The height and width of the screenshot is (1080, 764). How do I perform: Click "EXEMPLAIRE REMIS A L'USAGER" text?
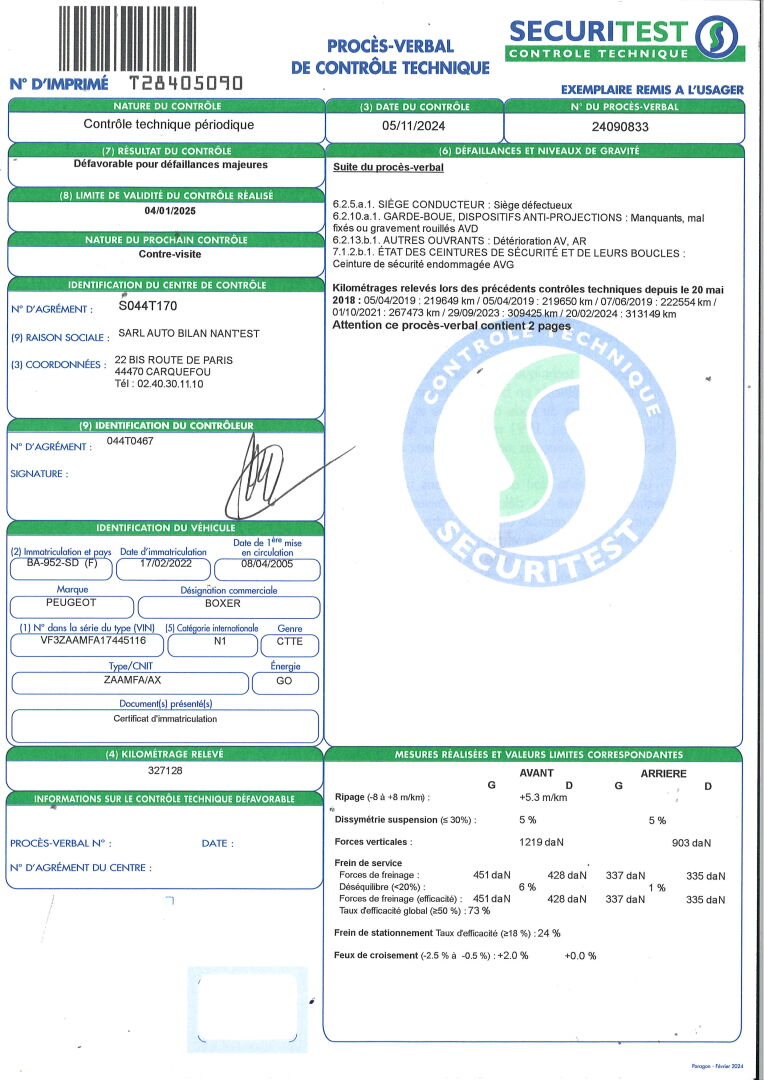point(652,90)
